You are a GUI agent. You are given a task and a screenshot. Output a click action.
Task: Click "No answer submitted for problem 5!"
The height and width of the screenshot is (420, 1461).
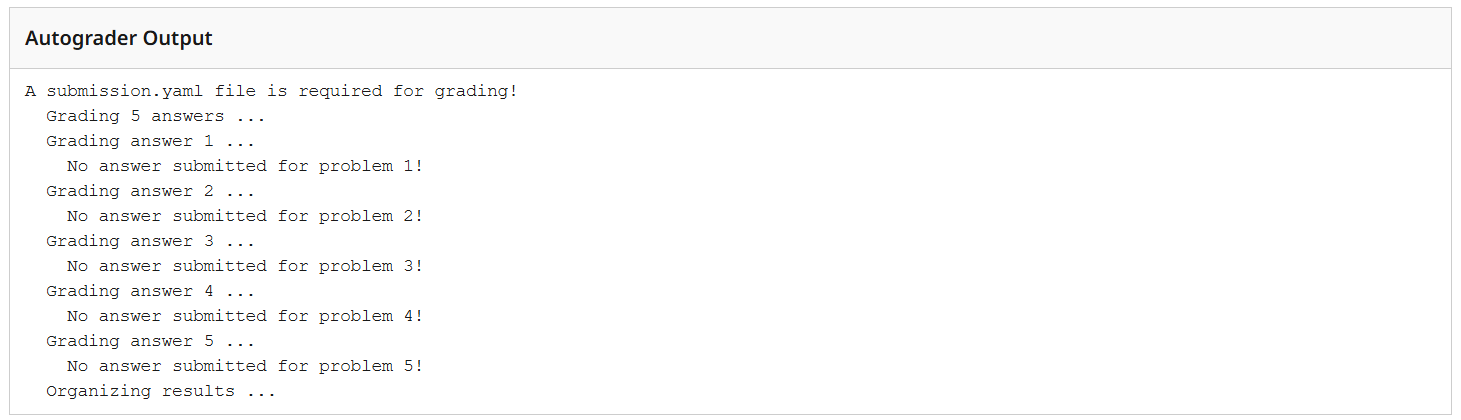245,366
